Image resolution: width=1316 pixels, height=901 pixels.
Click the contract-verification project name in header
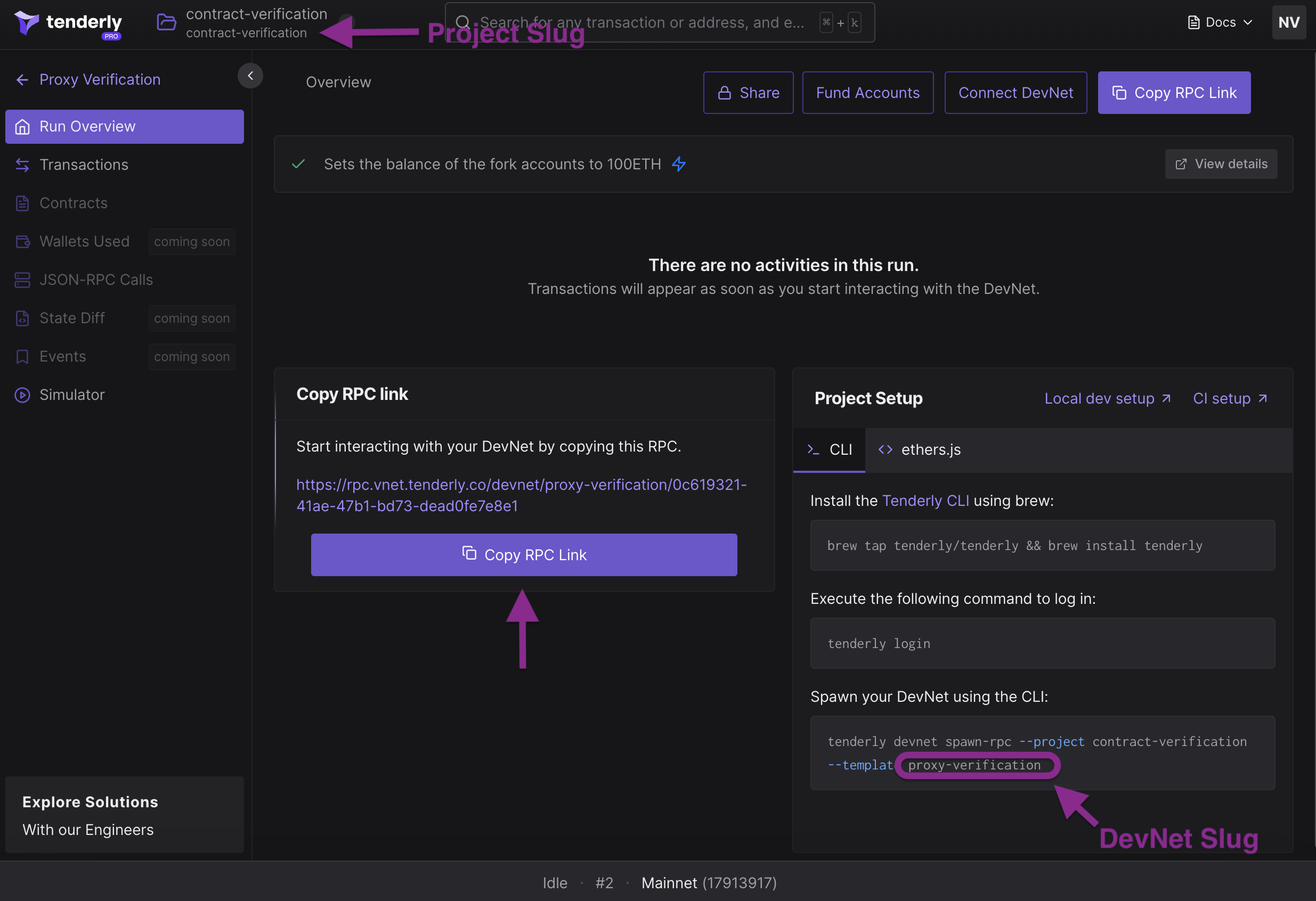[x=256, y=14]
